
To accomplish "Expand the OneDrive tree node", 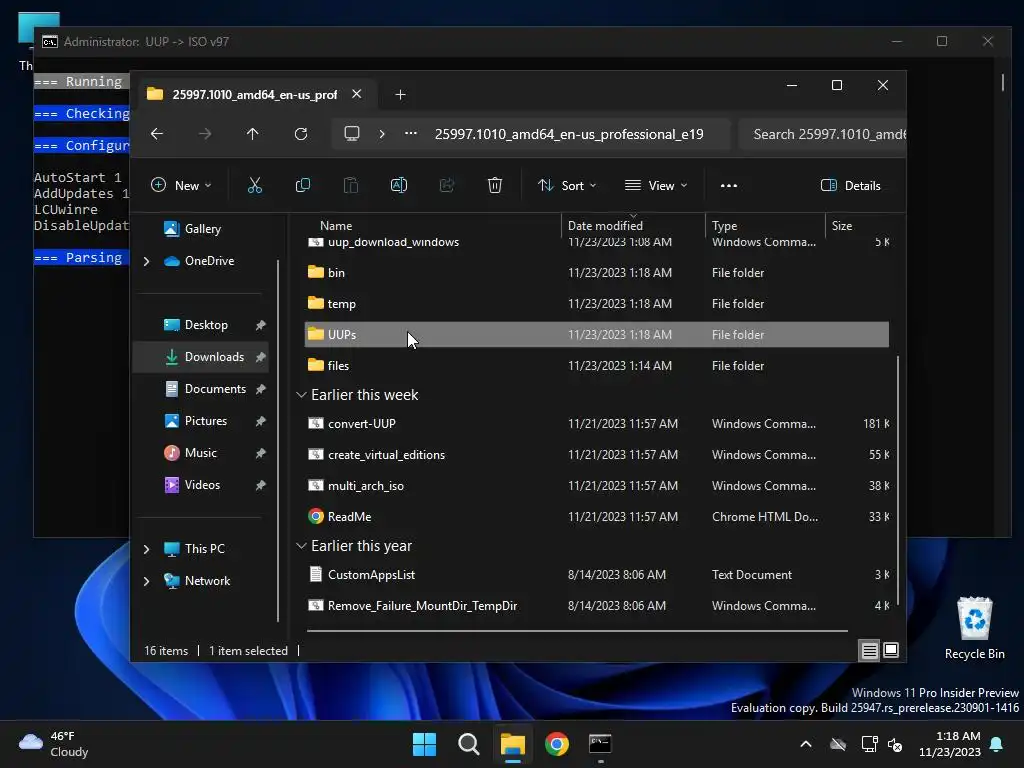I will pos(146,261).
